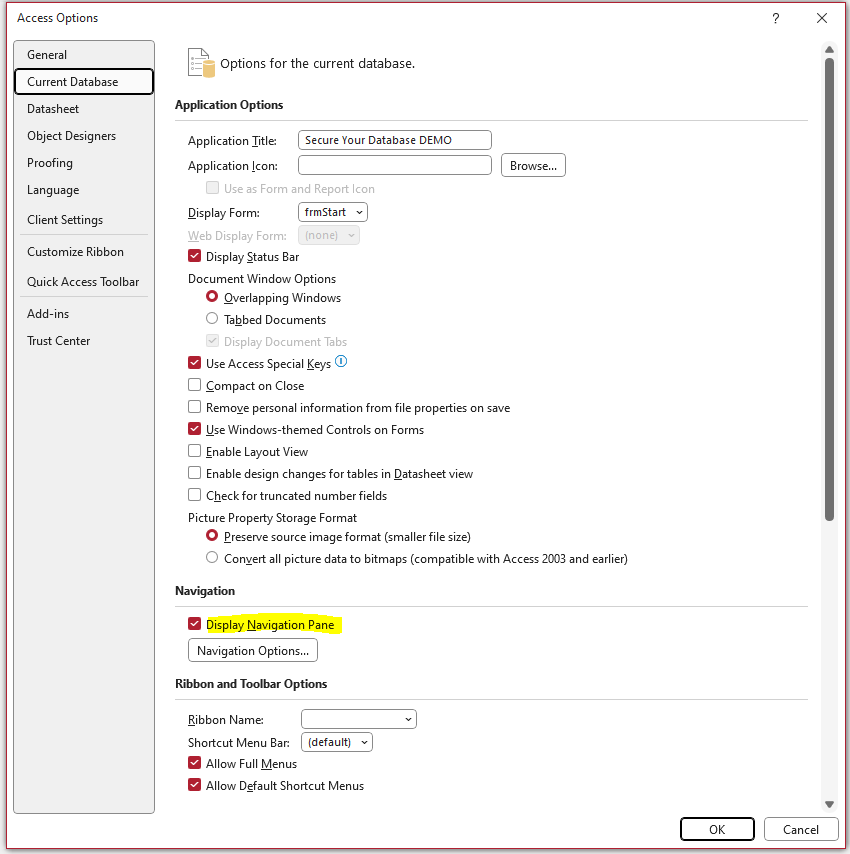Click the info icon beside Special Keys

click(x=341, y=362)
